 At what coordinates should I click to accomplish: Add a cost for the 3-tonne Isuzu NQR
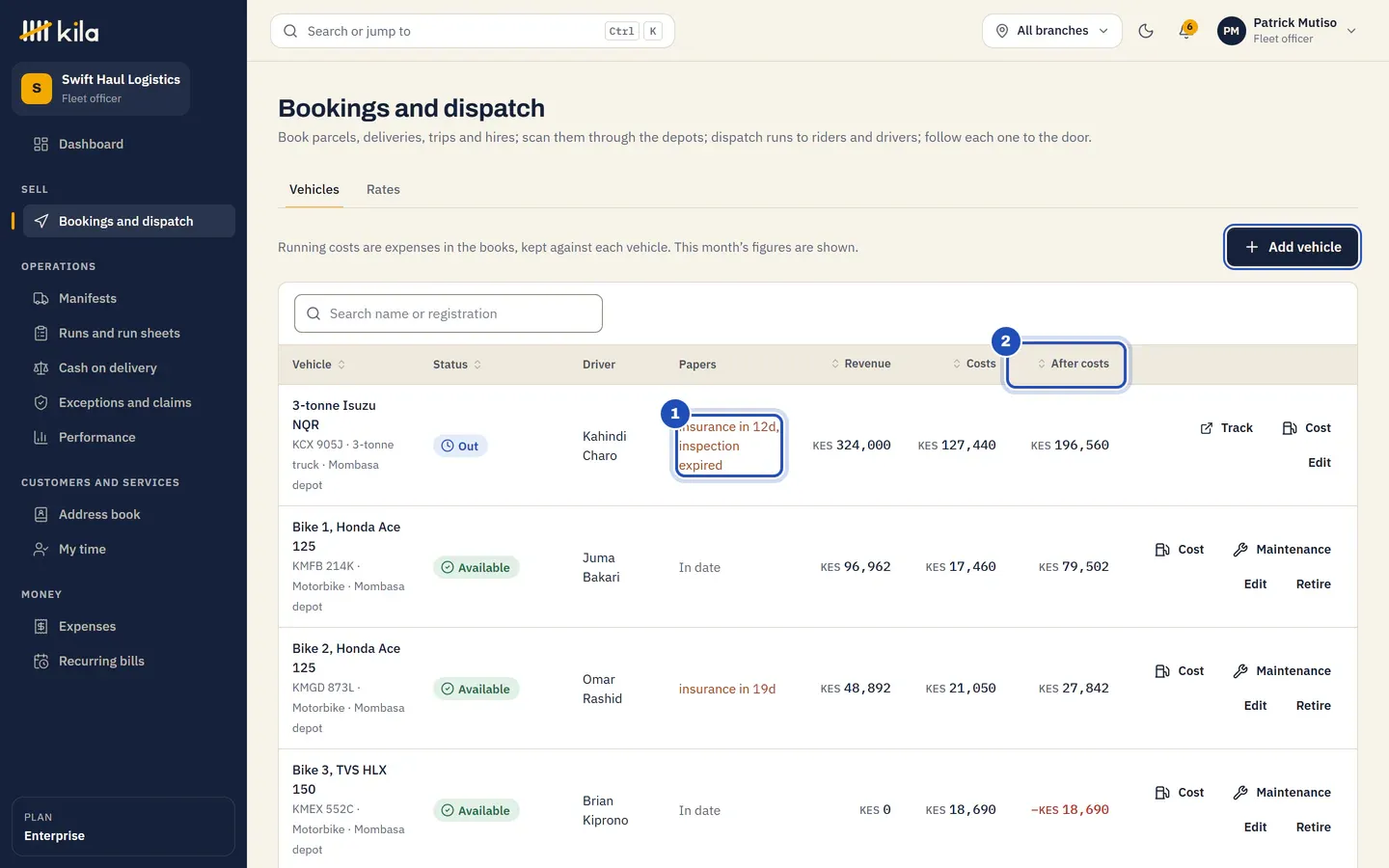coord(1306,428)
